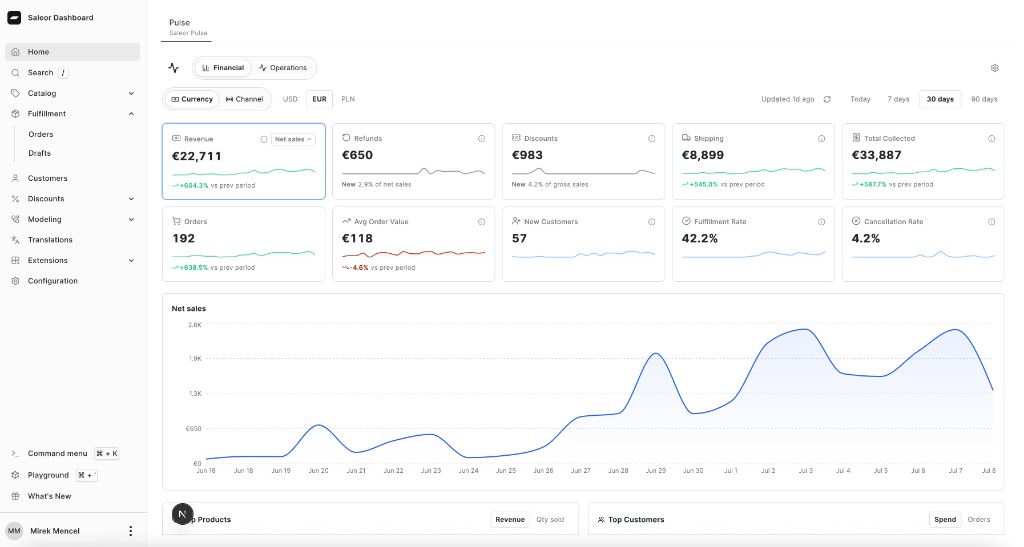Switch grouping to Currency
The height and width of the screenshot is (547, 1024).
click(x=192, y=99)
